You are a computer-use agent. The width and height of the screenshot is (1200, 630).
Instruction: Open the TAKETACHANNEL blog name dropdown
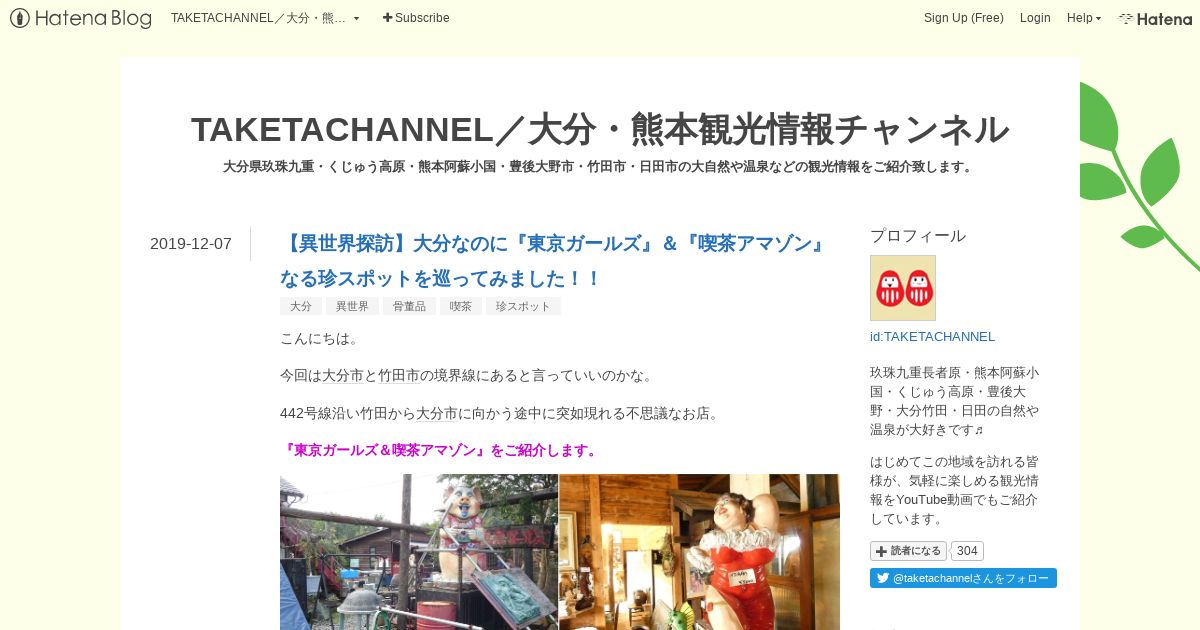(265, 18)
